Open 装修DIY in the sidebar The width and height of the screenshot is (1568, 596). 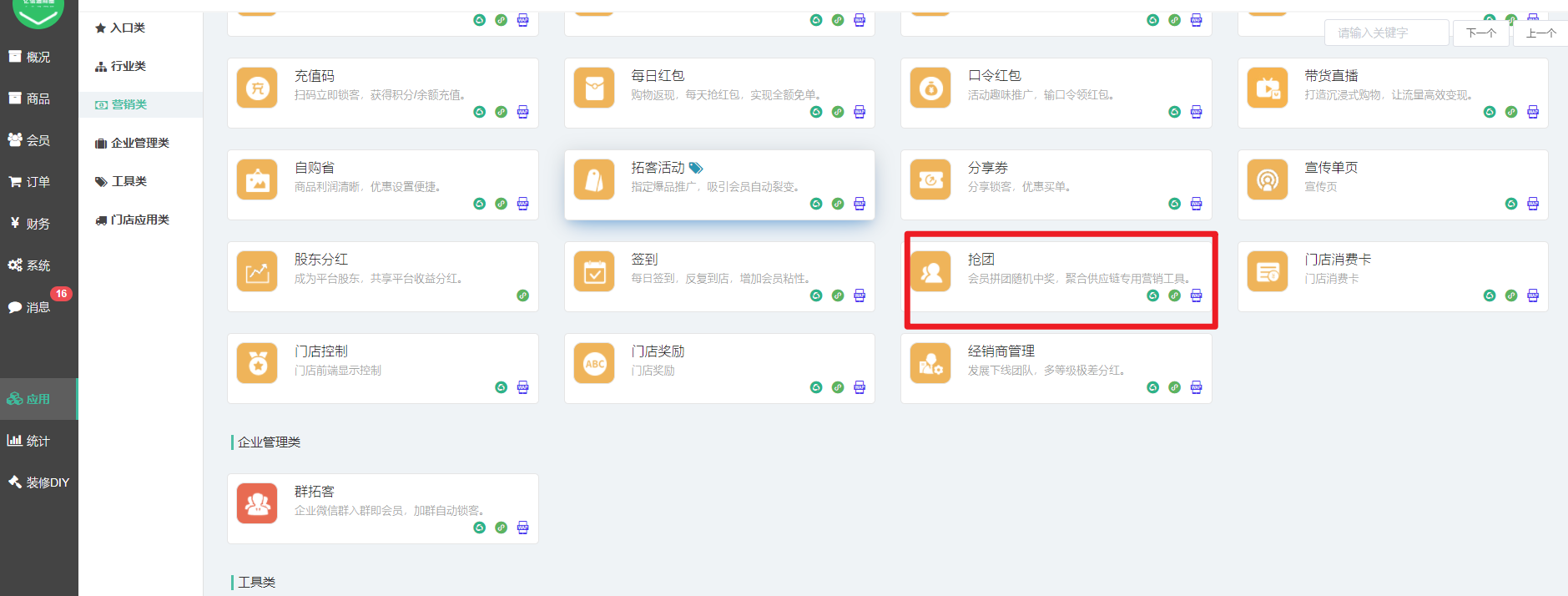(x=38, y=482)
